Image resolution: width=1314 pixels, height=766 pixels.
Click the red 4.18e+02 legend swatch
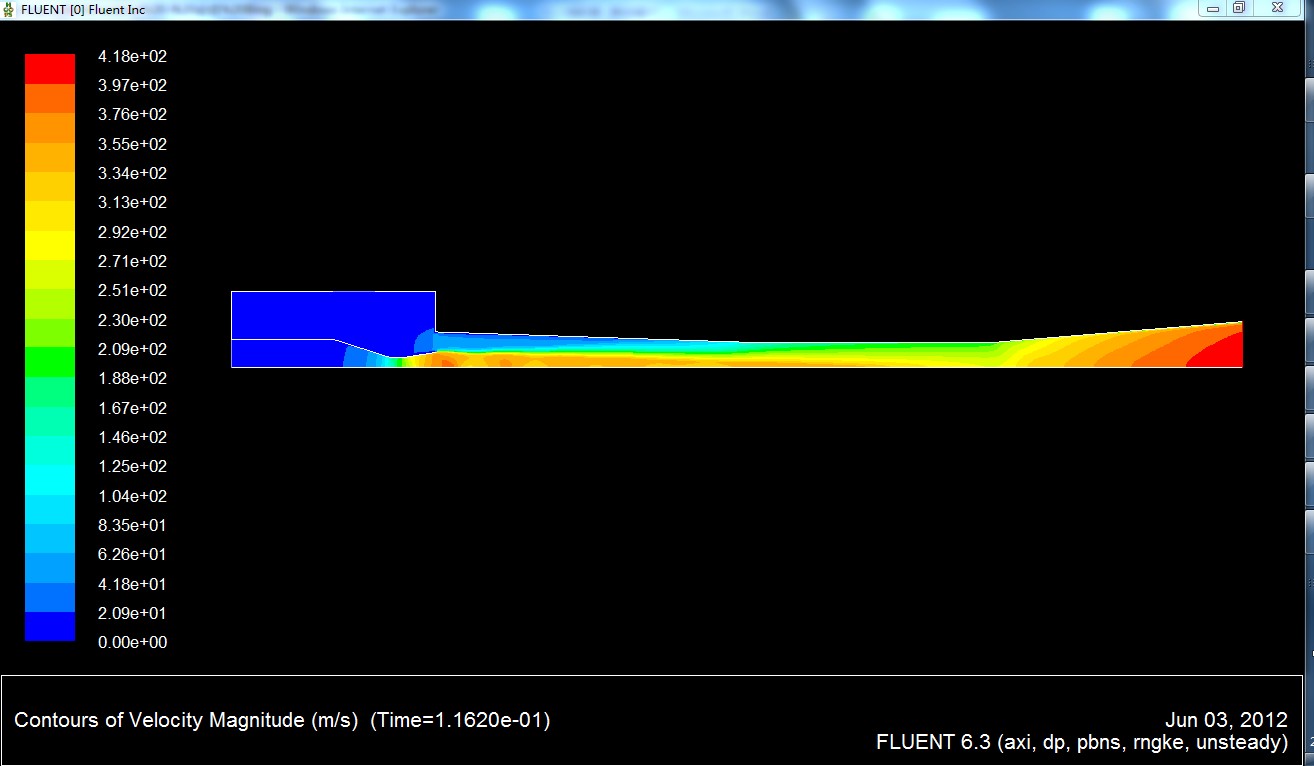tap(50, 69)
